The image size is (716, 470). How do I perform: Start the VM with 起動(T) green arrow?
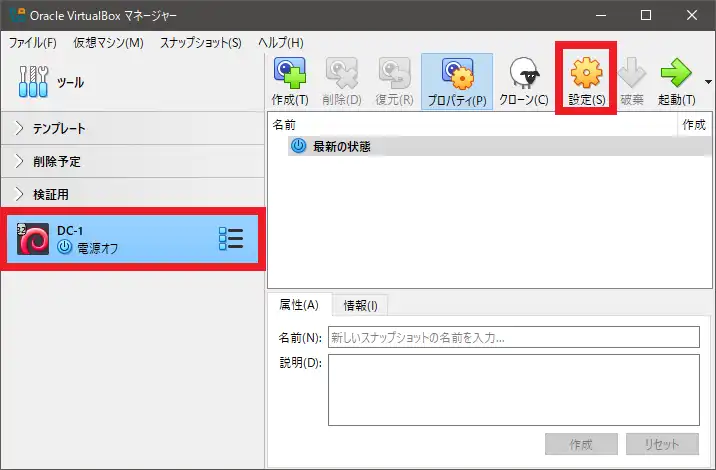676,73
